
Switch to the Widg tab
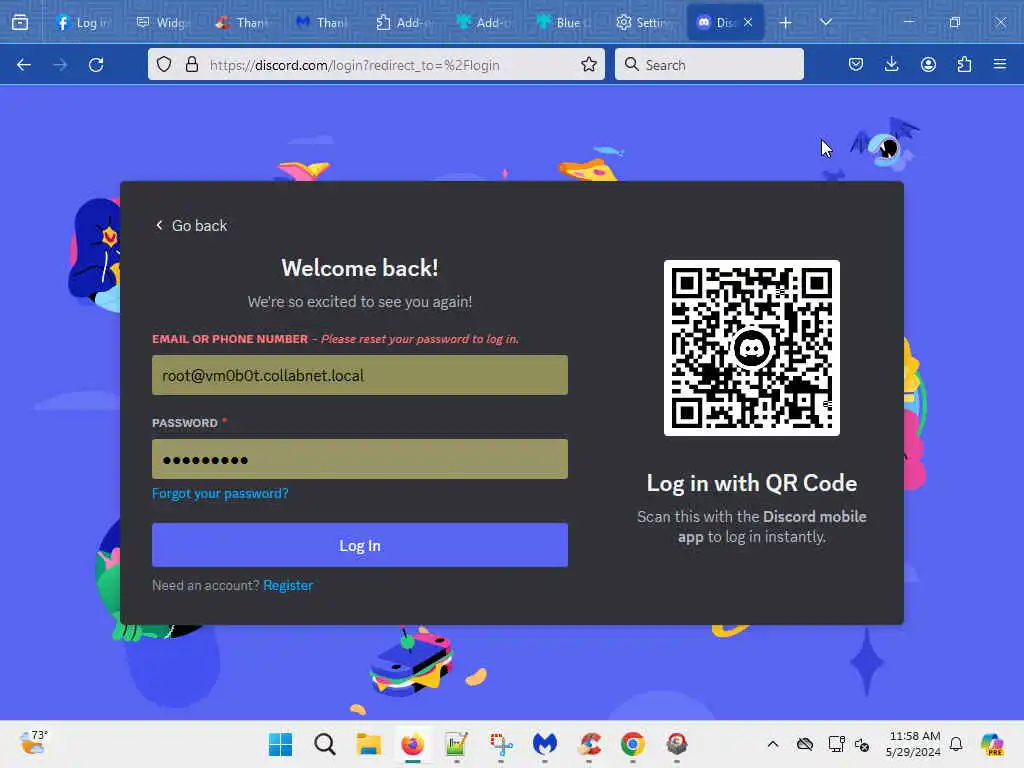pyautogui.click(x=162, y=22)
